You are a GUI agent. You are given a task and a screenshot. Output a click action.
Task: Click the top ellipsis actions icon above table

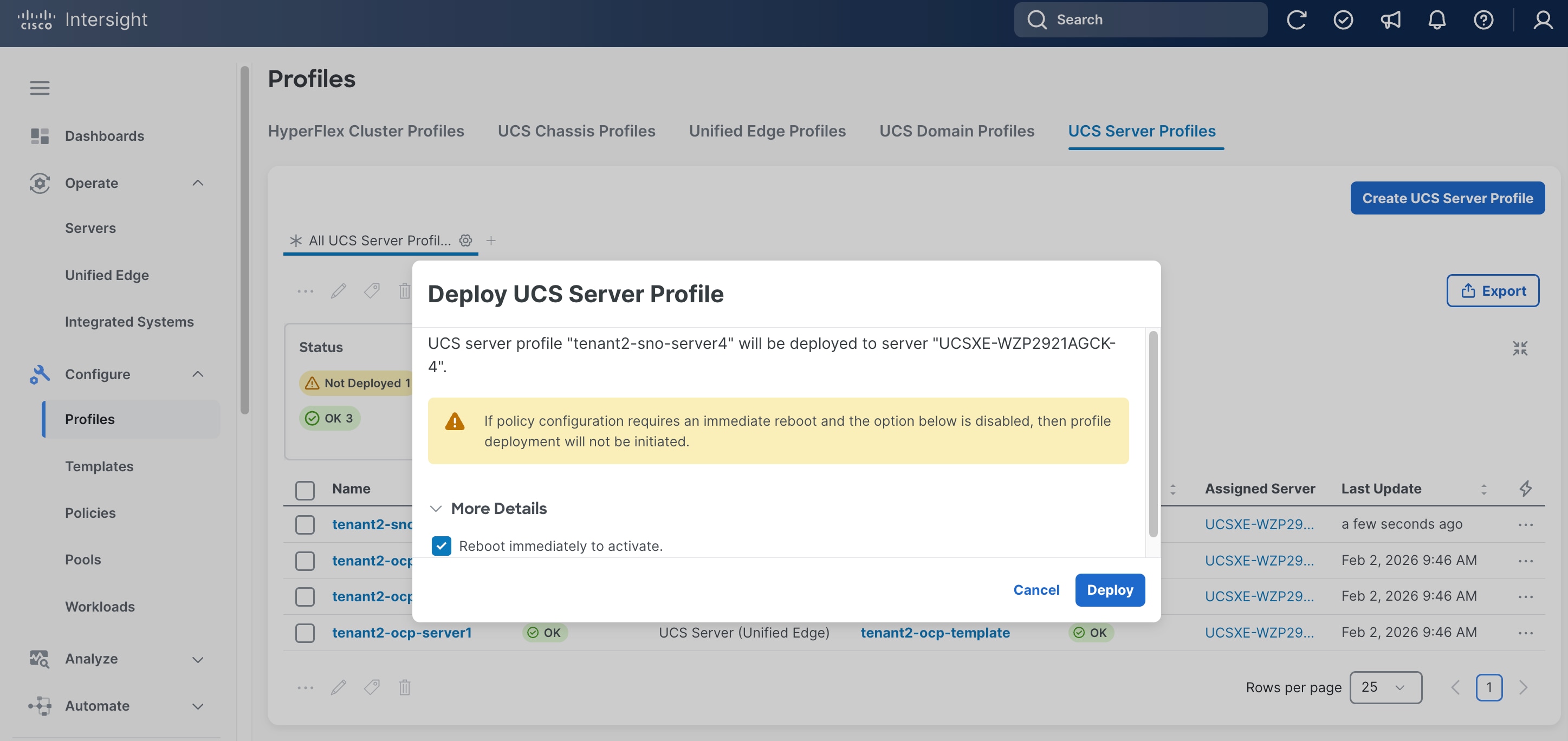(x=306, y=291)
